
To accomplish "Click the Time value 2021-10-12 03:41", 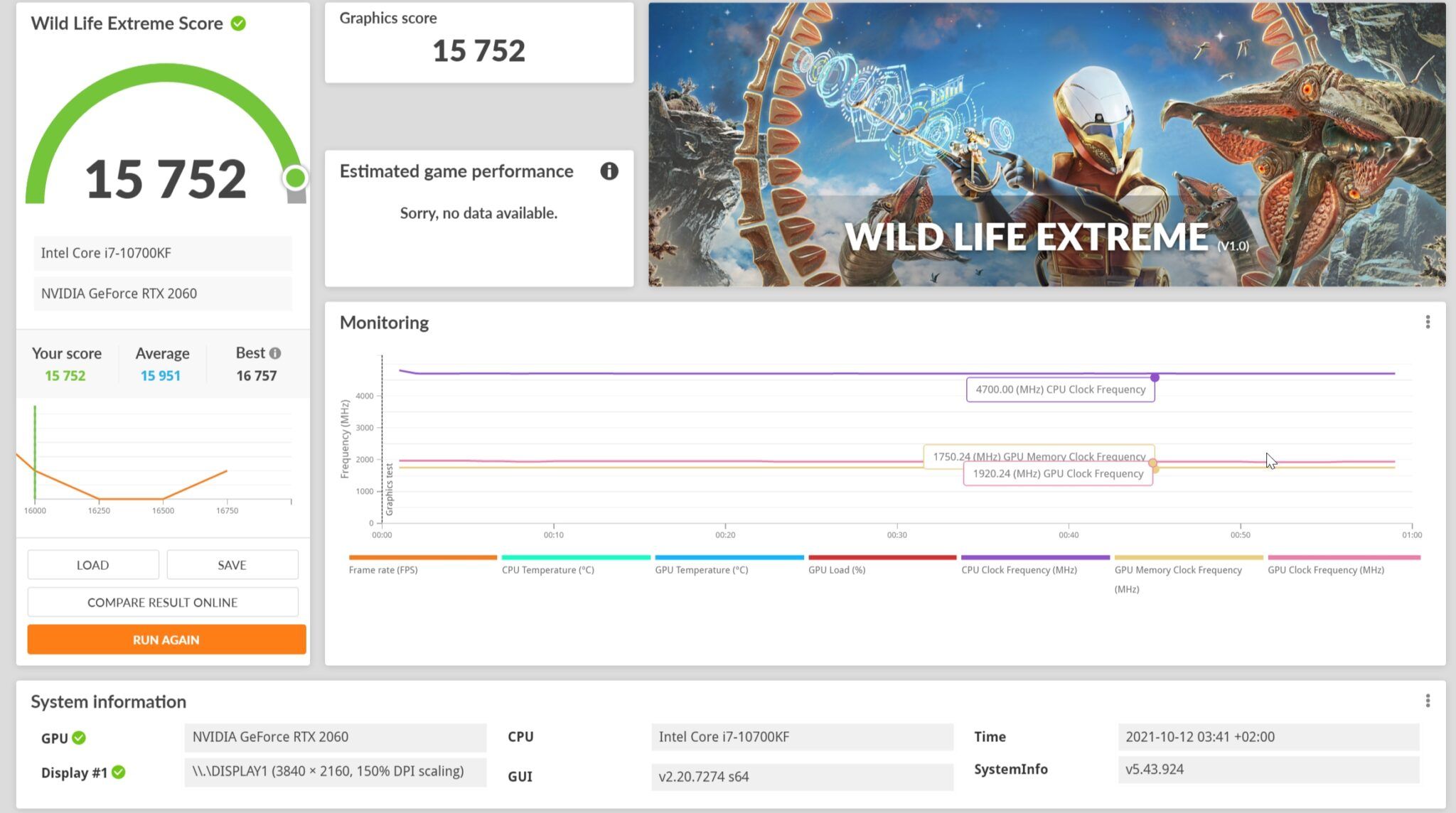I will point(1268,738).
